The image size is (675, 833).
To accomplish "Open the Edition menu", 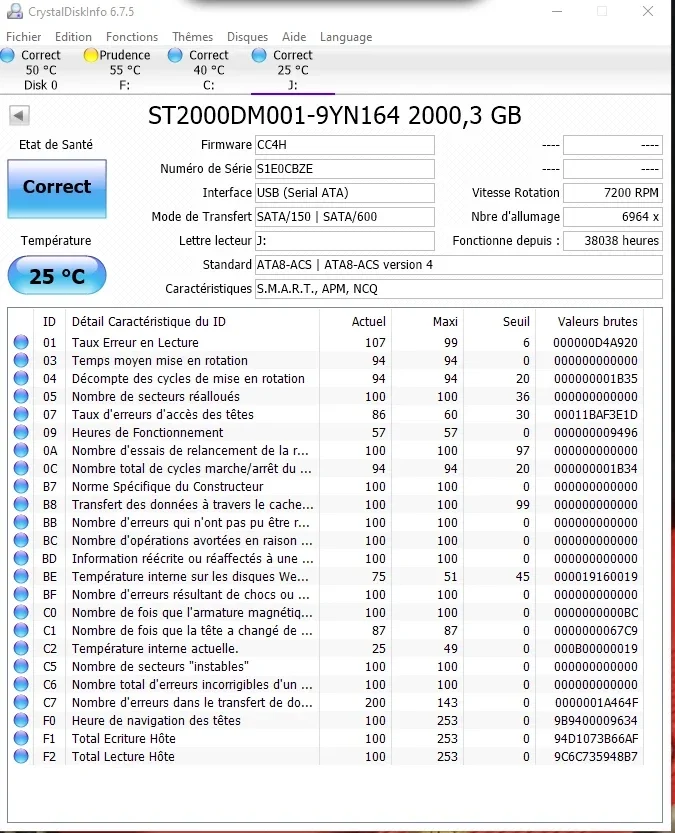I will pyautogui.click(x=73, y=37).
